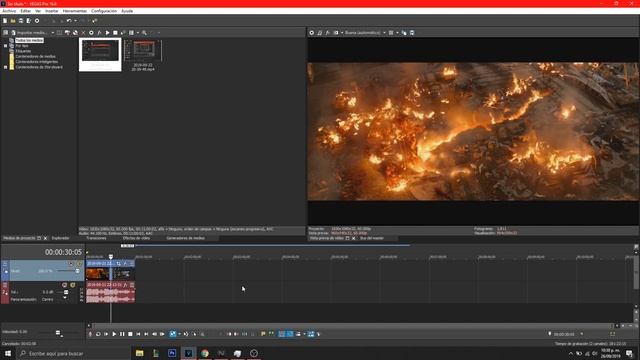This screenshot has height=360, width=640.
Task: Open the Configuración menu
Action: (x=104, y=11)
